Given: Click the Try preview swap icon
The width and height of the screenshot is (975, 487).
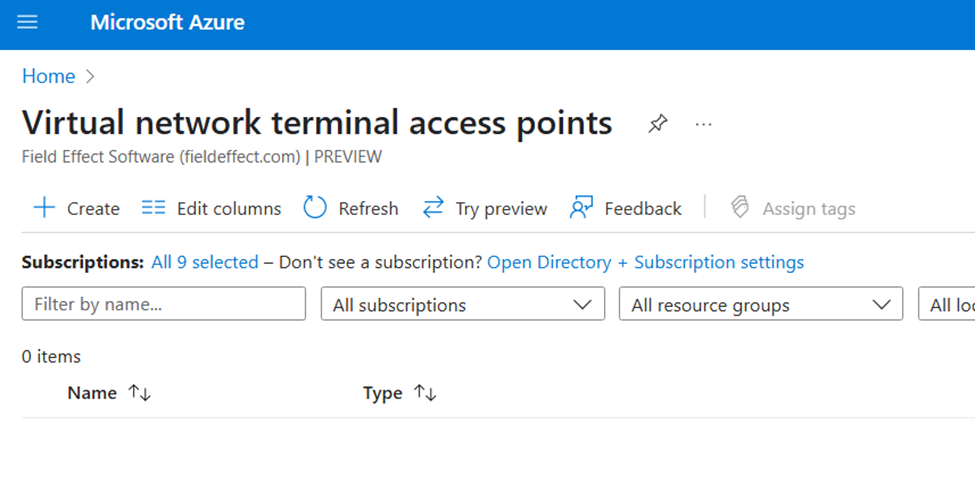Looking at the screenshot, I should (433, 208).
